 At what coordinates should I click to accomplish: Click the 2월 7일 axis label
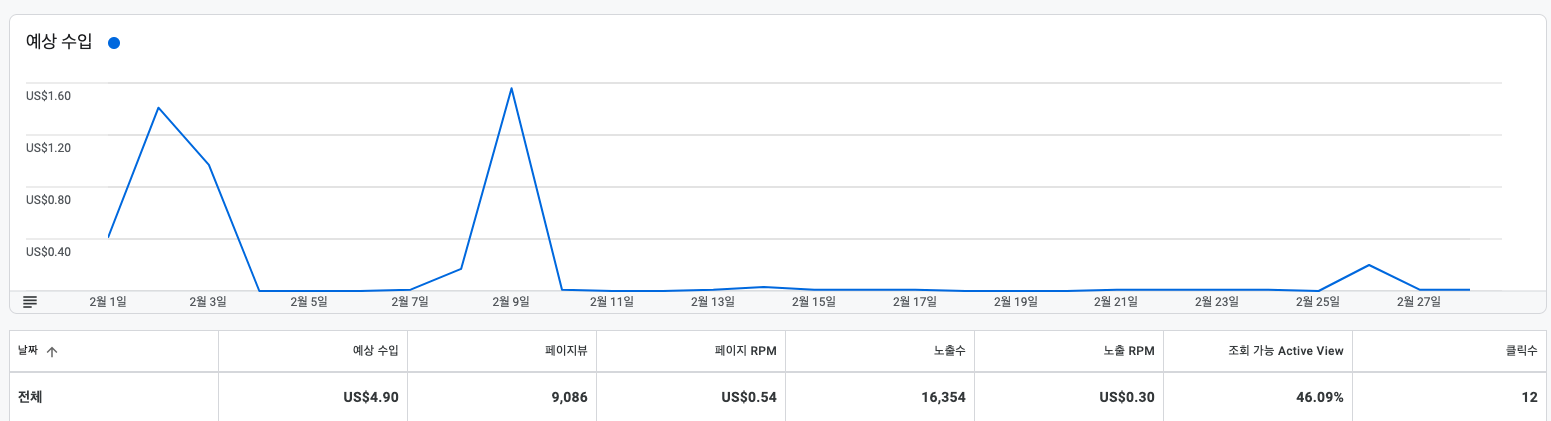click(x=410, y=301)
